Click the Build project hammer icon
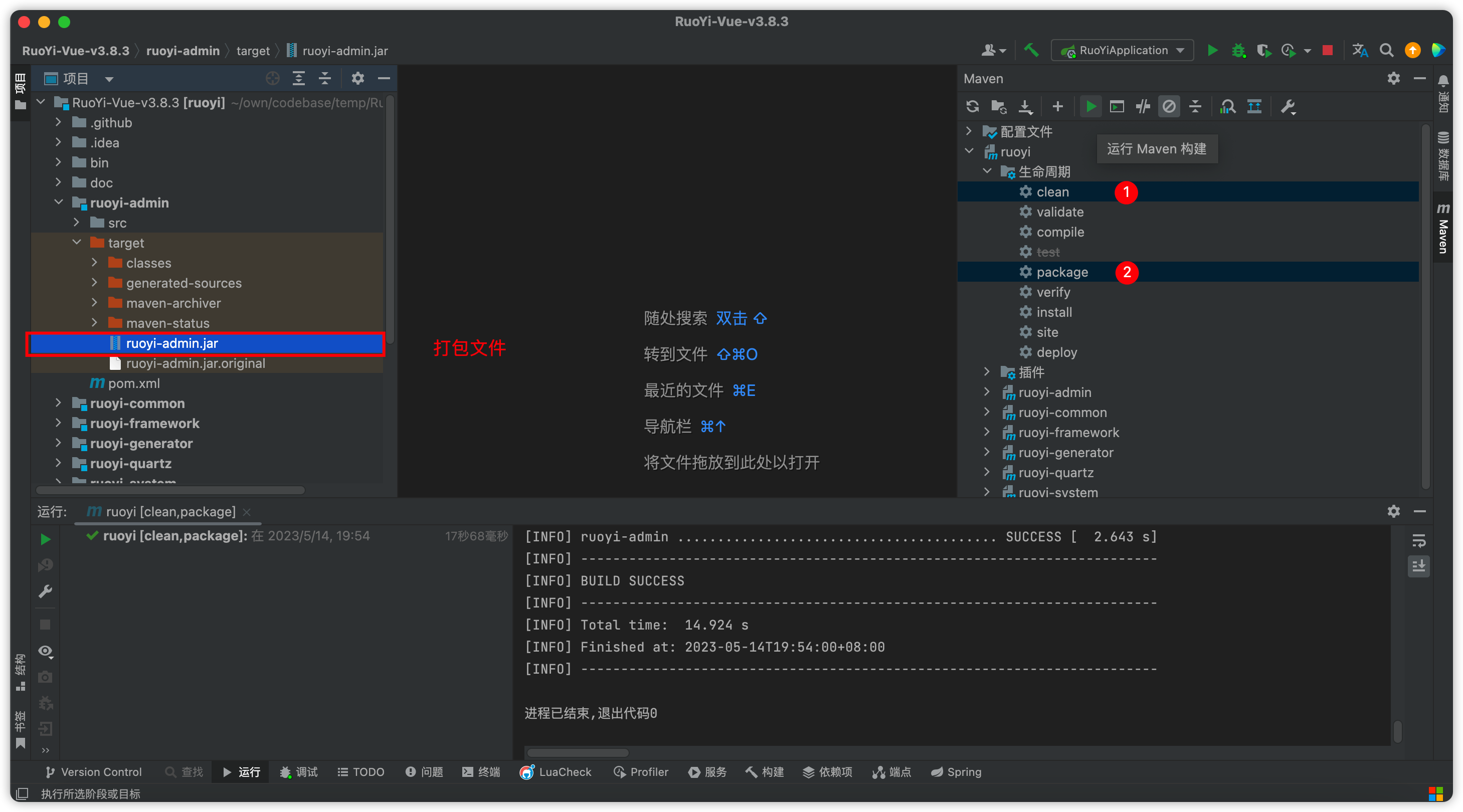1463x812 pixels. (x=1031, y=51)
